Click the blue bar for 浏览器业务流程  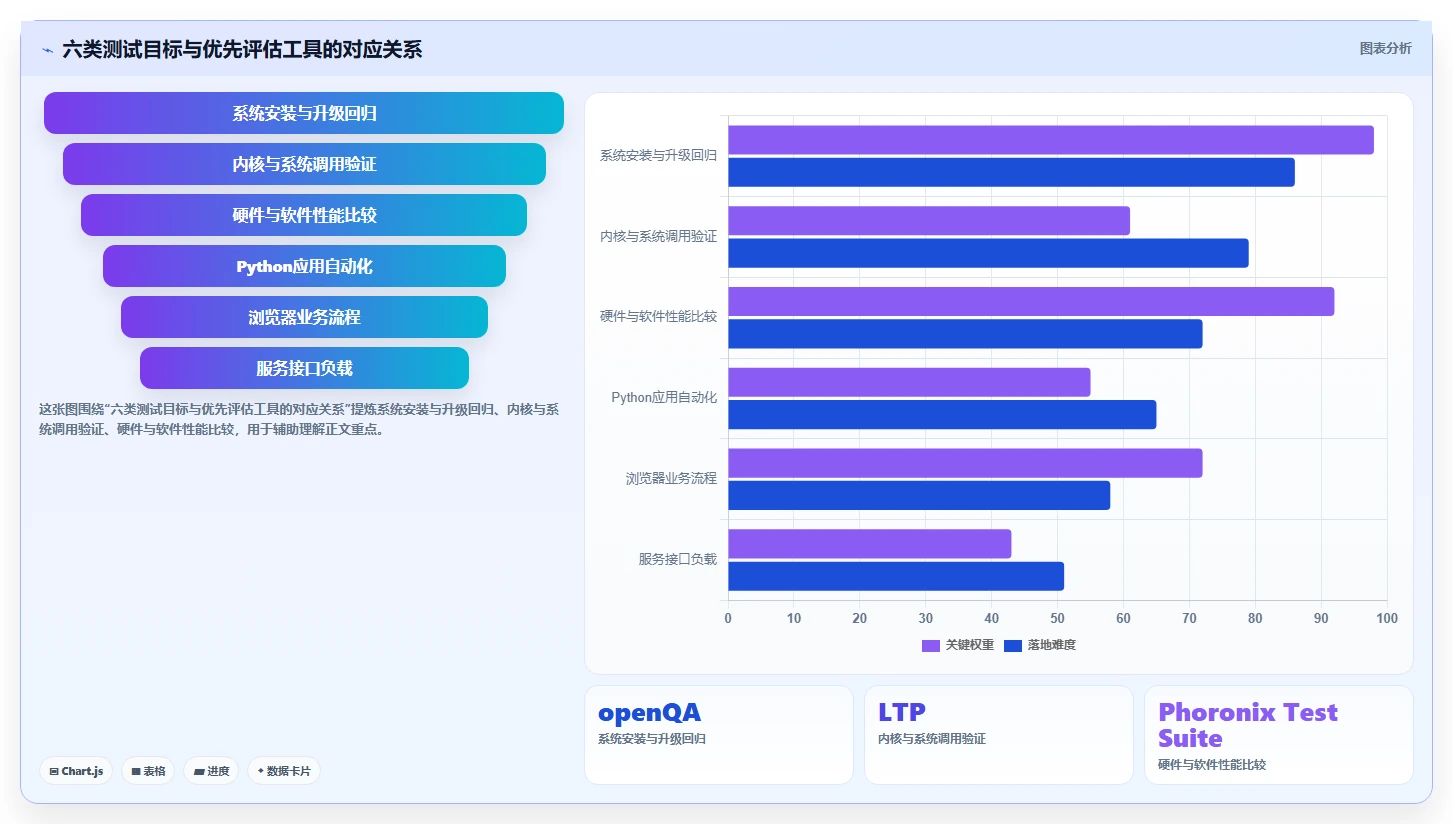tap(919, 495)
